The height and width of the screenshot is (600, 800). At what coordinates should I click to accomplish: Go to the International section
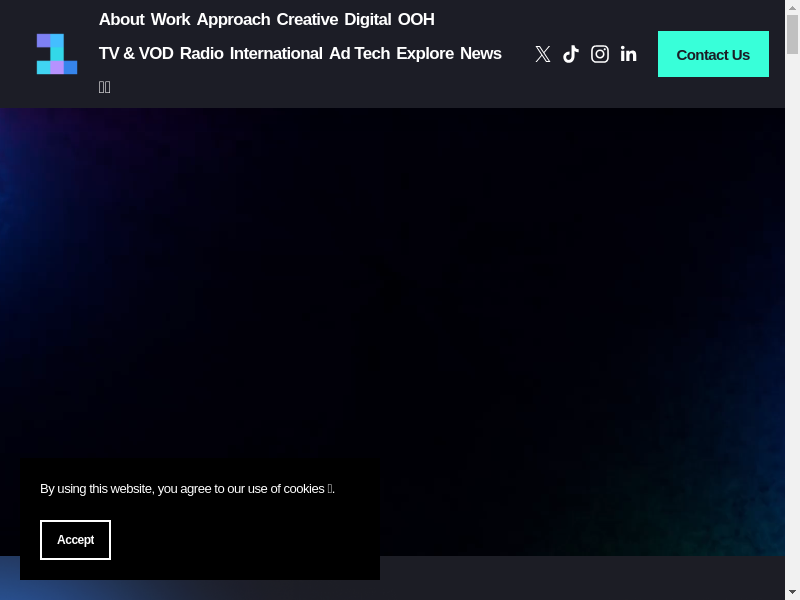pyautogui.click(x=276, y=53)
